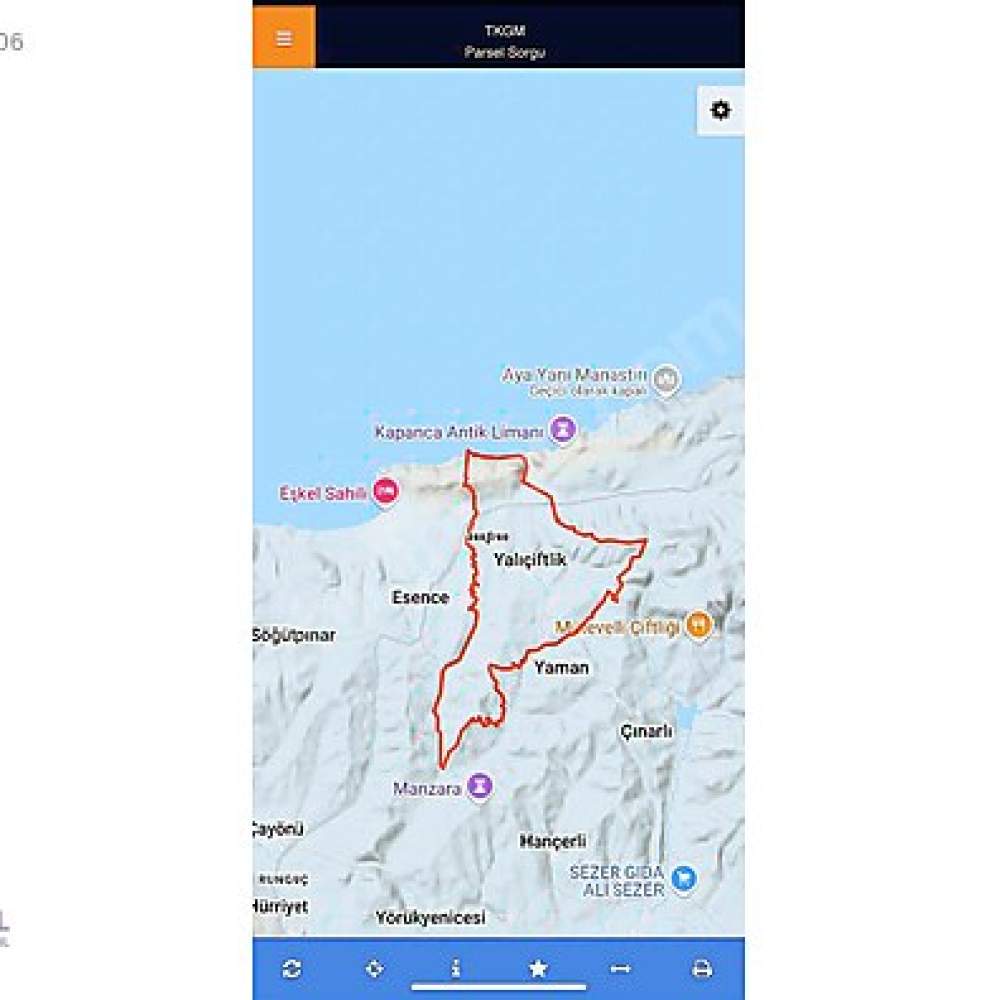Click the Çınarlı place label
Screen dimensions: 1000x1000
646,731
